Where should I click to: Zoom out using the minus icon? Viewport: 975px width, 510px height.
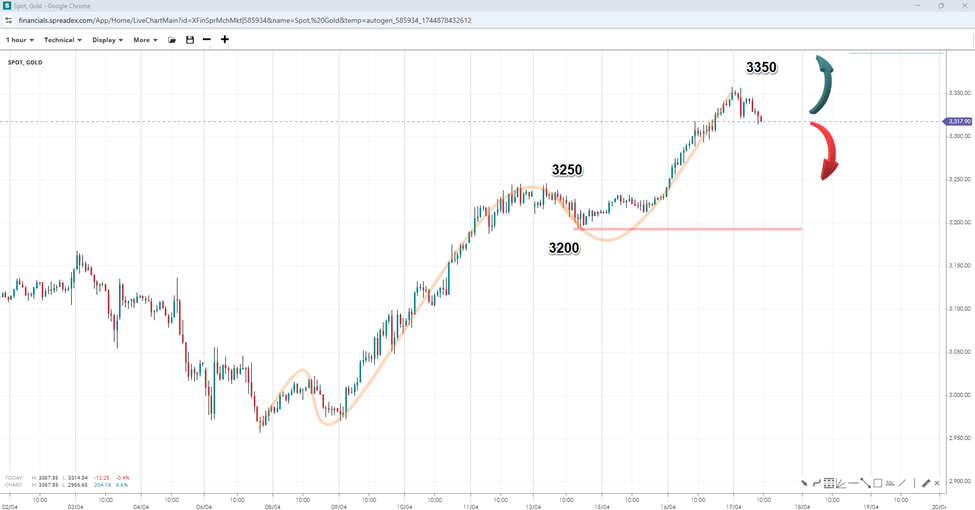pyautogui.click(x=207, y=40)
